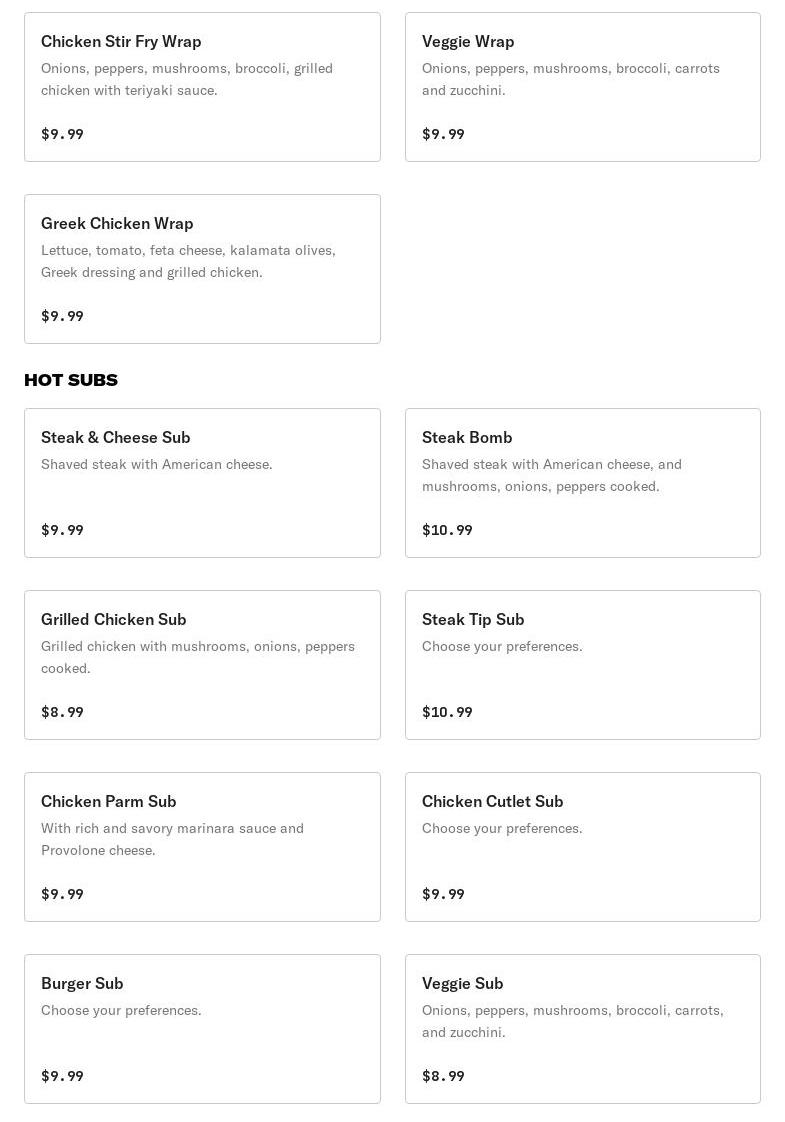Click the Veggie Wrap title text
785x1122 pixels.
tap(468, 41)
